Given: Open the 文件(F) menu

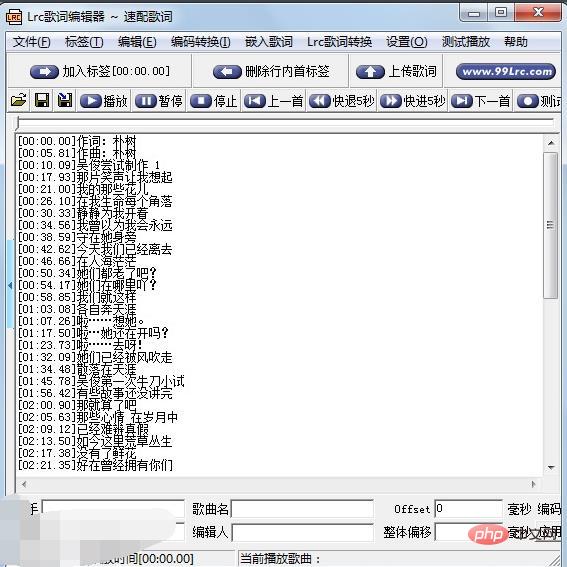Looking at the screenshot, I should point(31,42).
